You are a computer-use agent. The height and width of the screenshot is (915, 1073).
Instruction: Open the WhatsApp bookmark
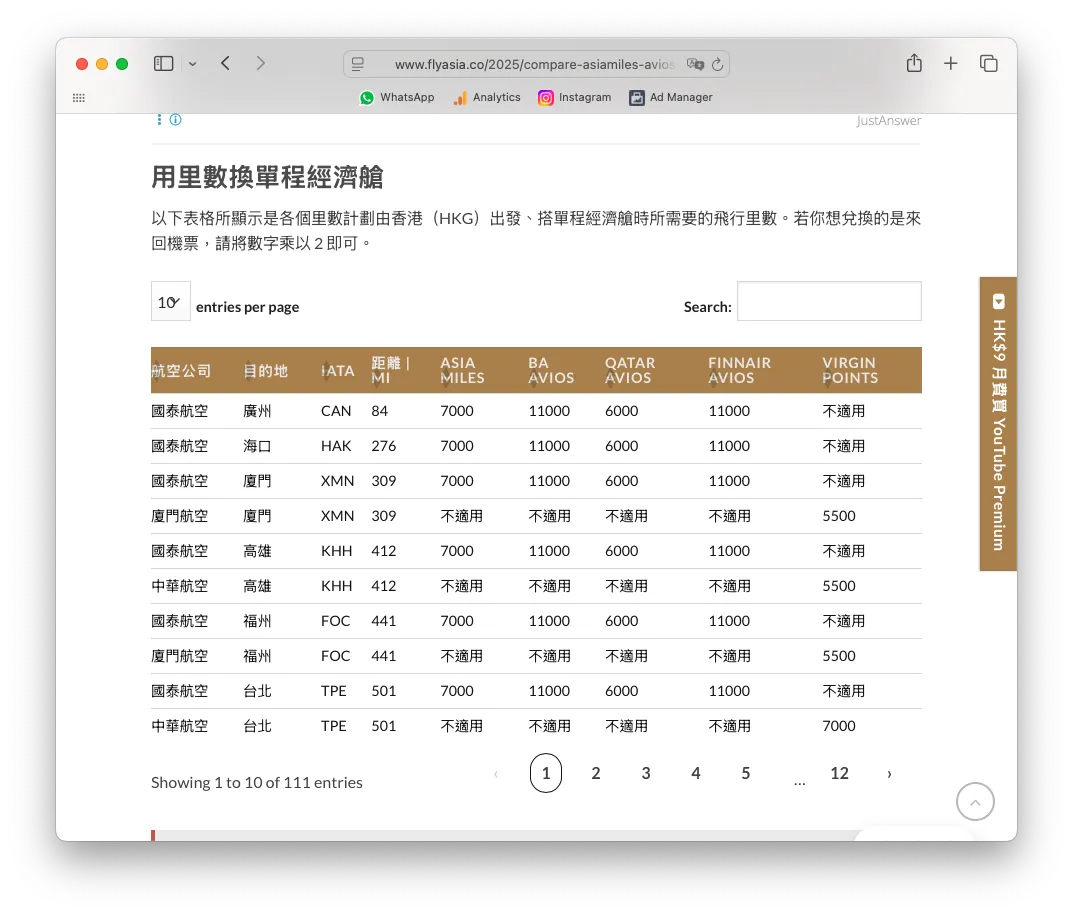[396, 97]
